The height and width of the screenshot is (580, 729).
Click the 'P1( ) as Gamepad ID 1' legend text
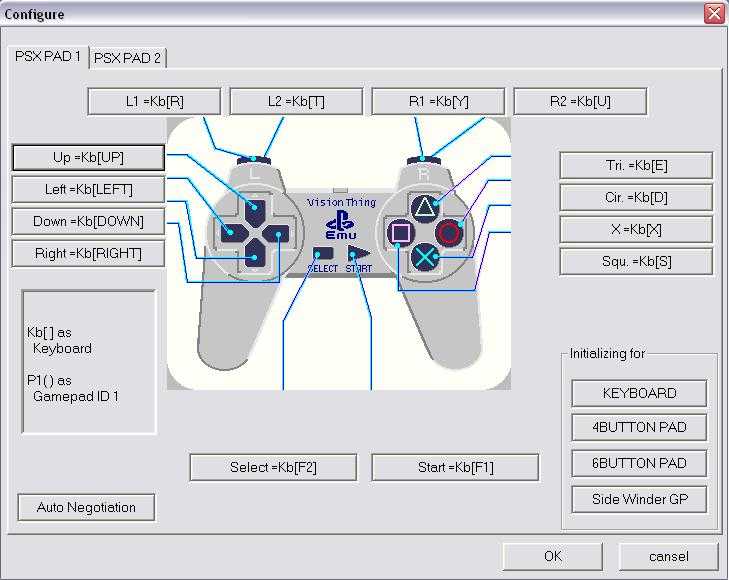(73, 389)
